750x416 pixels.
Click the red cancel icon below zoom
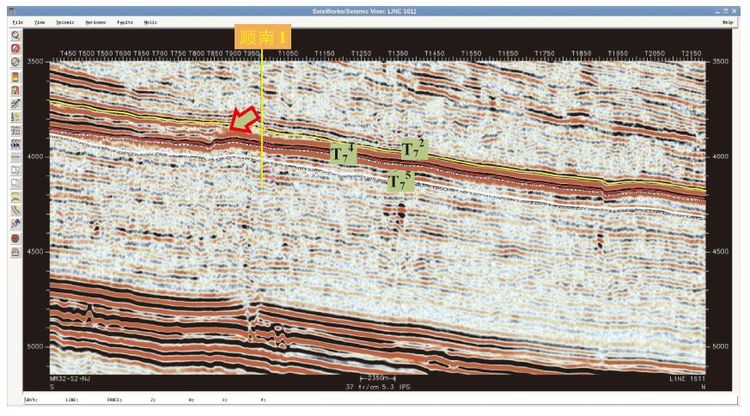tap(16, 48)
